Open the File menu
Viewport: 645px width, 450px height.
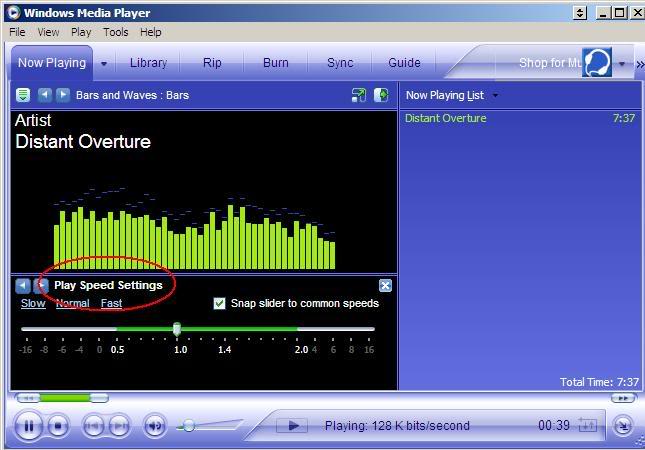coord(17,32)
